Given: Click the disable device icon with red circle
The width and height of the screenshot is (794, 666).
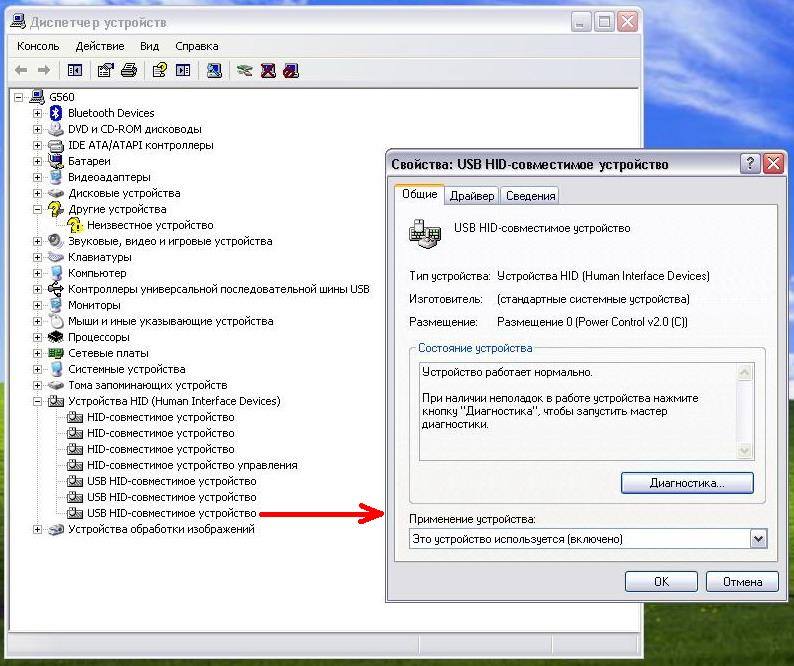Looking at the screenshot, I should pos(290,70).
